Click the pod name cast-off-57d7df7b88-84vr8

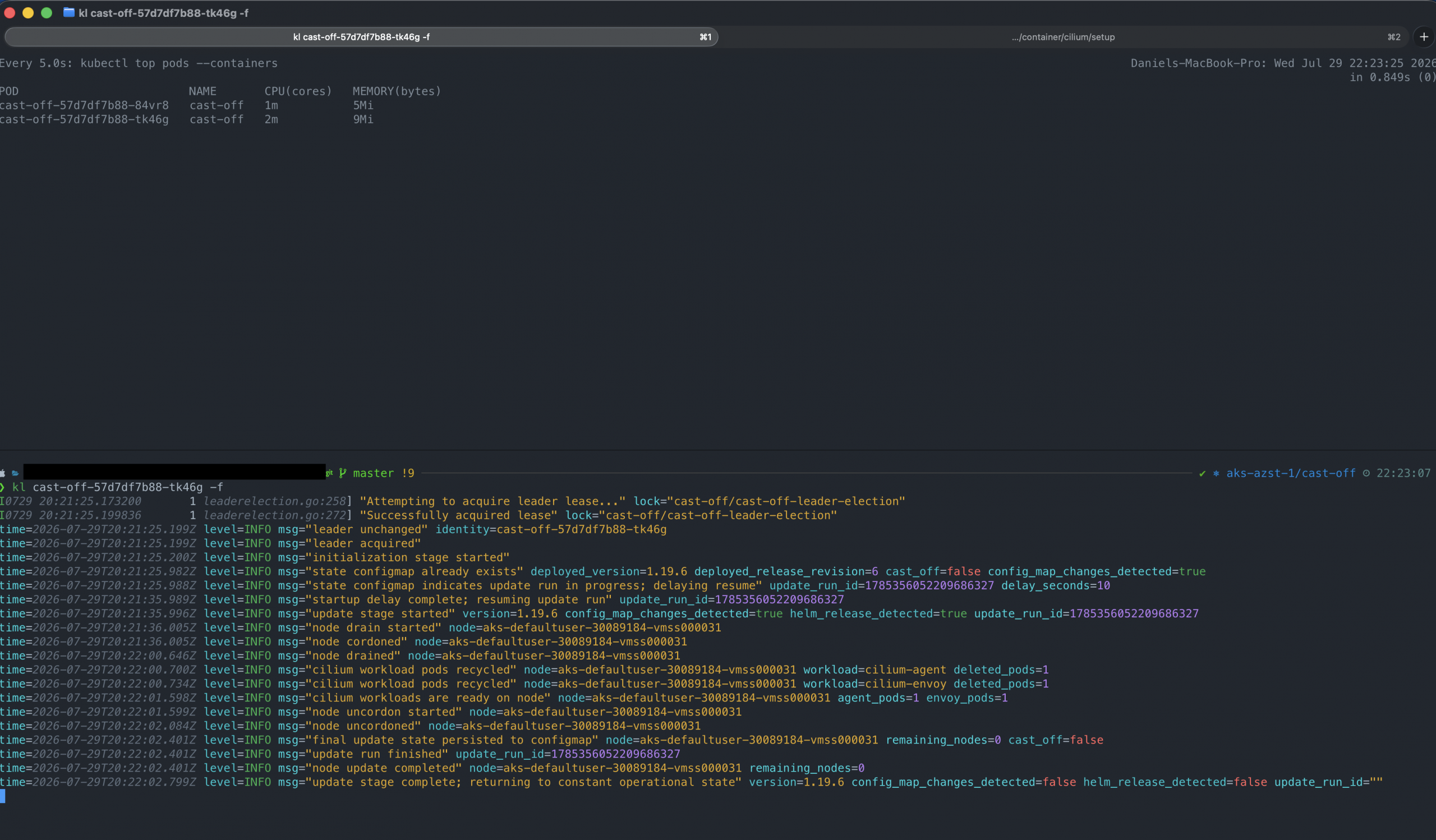[x=84, y=105]
